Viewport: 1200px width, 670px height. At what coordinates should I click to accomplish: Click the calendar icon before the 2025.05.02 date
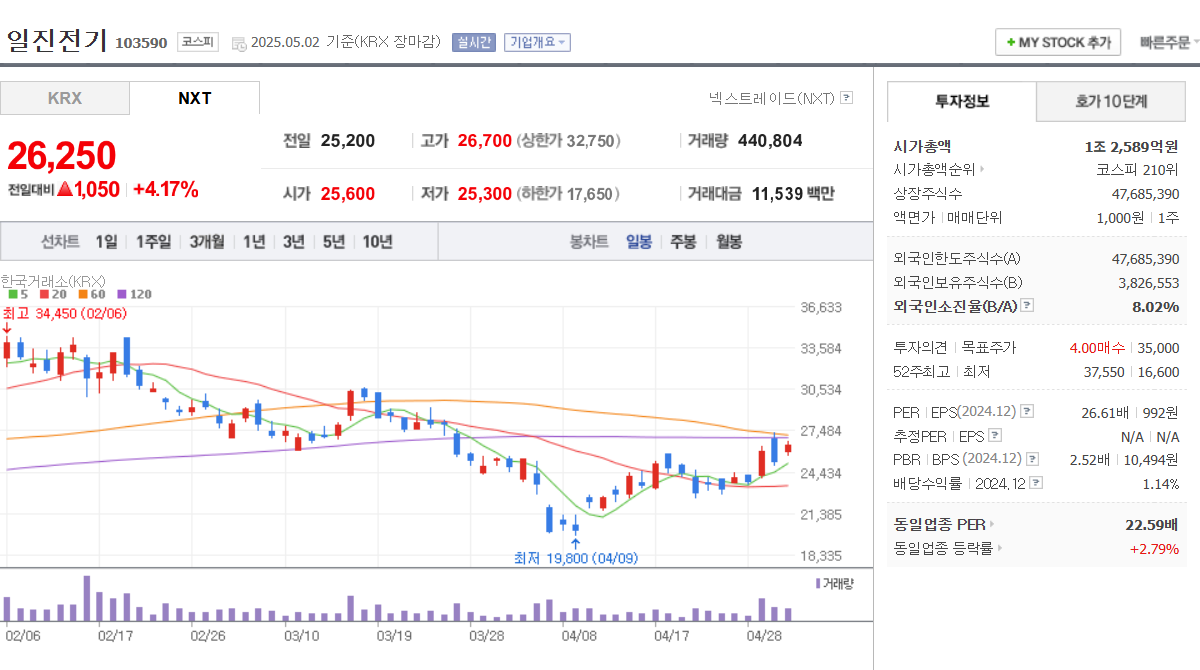pyautogui.click(x=237, y=42)
